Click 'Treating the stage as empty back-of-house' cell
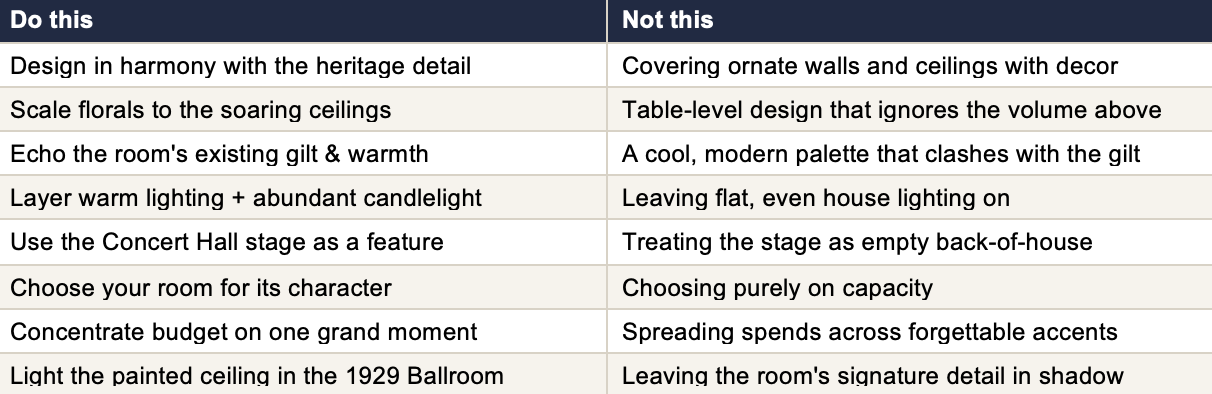This screenshot has width=1212, height=394. point(909,242)
